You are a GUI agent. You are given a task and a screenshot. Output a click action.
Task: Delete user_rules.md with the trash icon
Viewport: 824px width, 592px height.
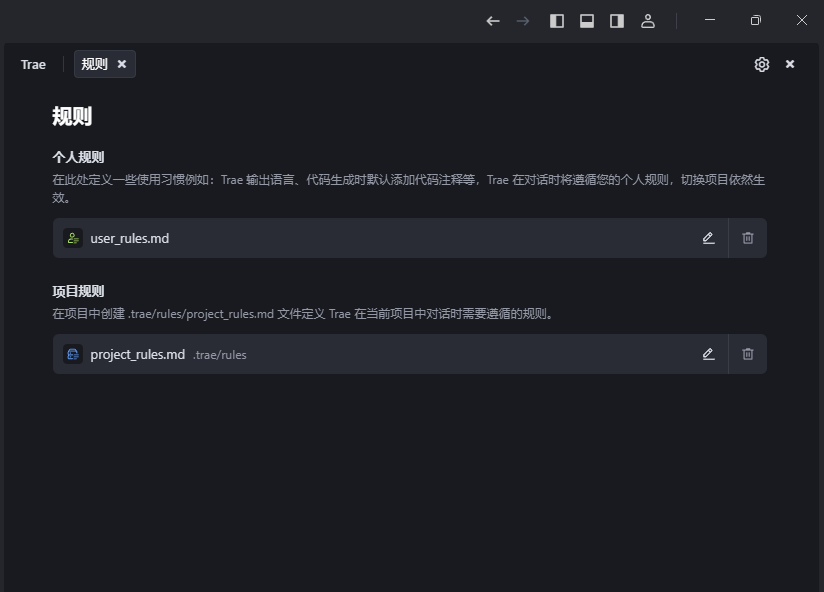pos(748,238)
